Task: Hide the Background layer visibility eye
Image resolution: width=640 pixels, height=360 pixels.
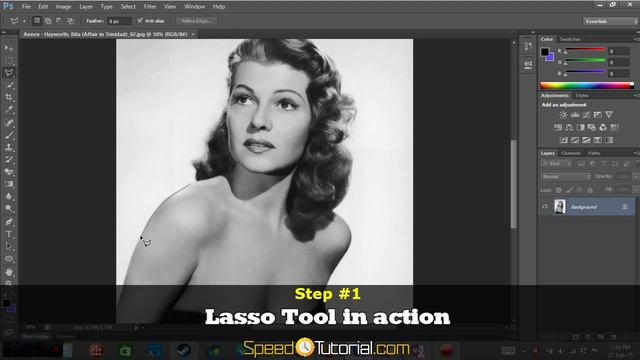Action: (545, 207)
